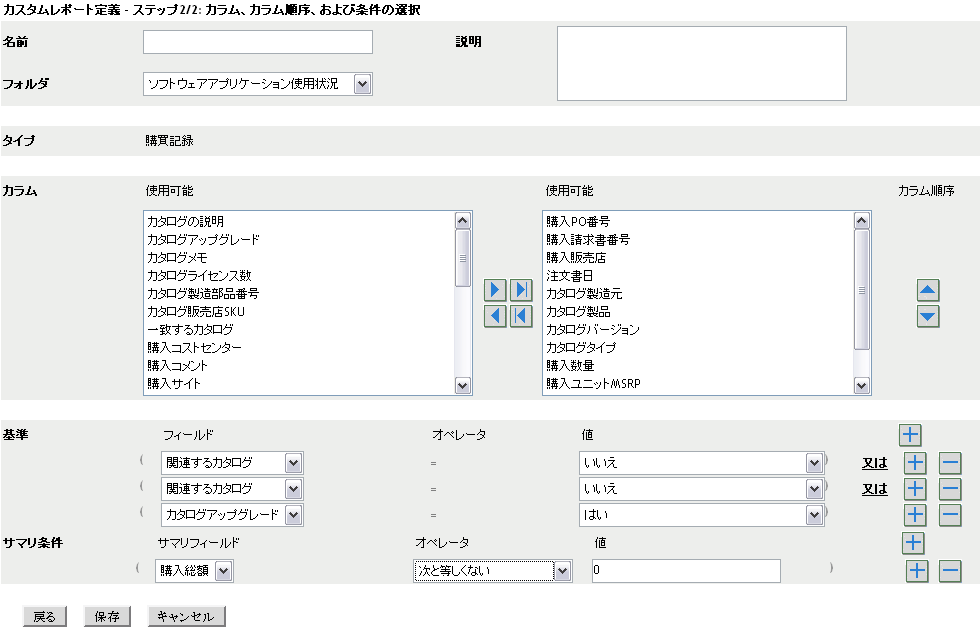The image size is (980, 633).
Task: Move selected column down in カラム順序
Action: [928, 316]
